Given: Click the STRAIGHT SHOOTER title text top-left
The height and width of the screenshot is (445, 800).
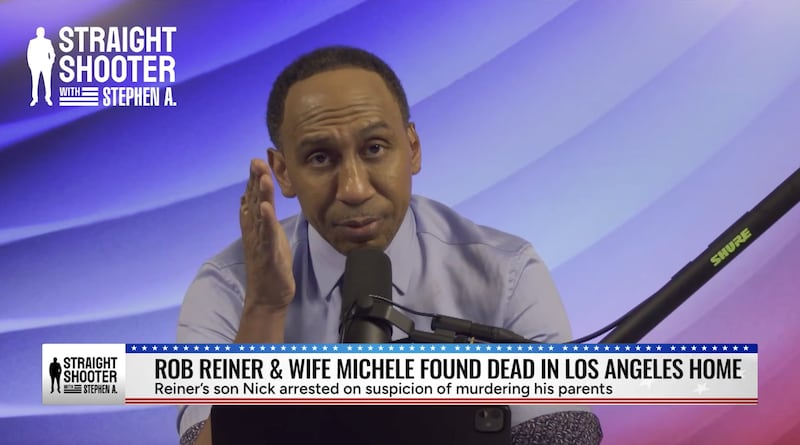Looking at the screenshot, I should pos(117,55).
